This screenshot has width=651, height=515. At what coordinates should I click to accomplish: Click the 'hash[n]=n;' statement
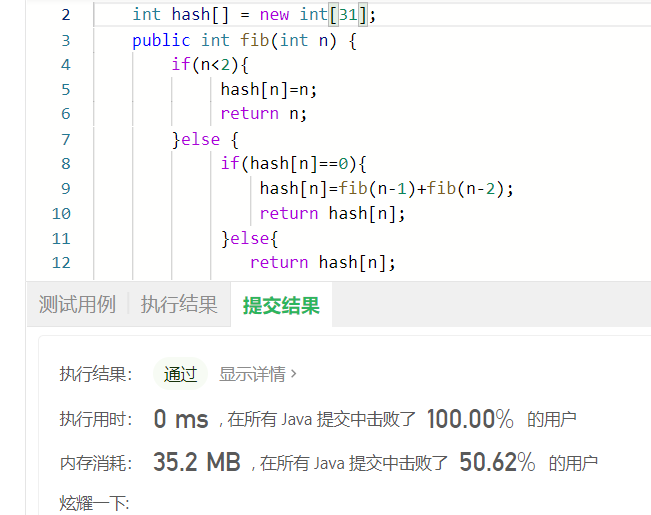point(269,90)
